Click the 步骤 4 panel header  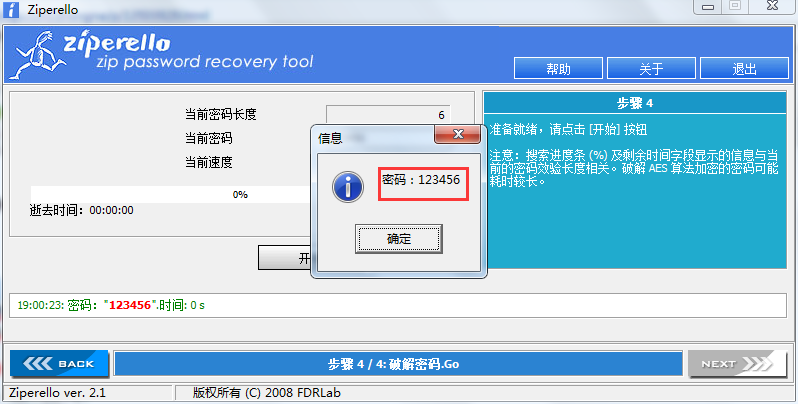635,103
